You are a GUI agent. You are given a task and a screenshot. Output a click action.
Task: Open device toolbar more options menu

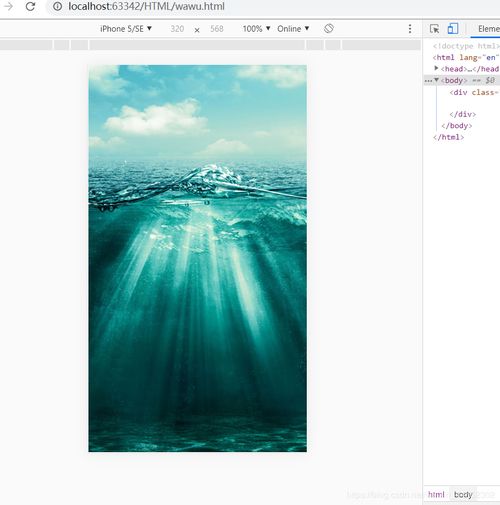(x=410, y=29)
